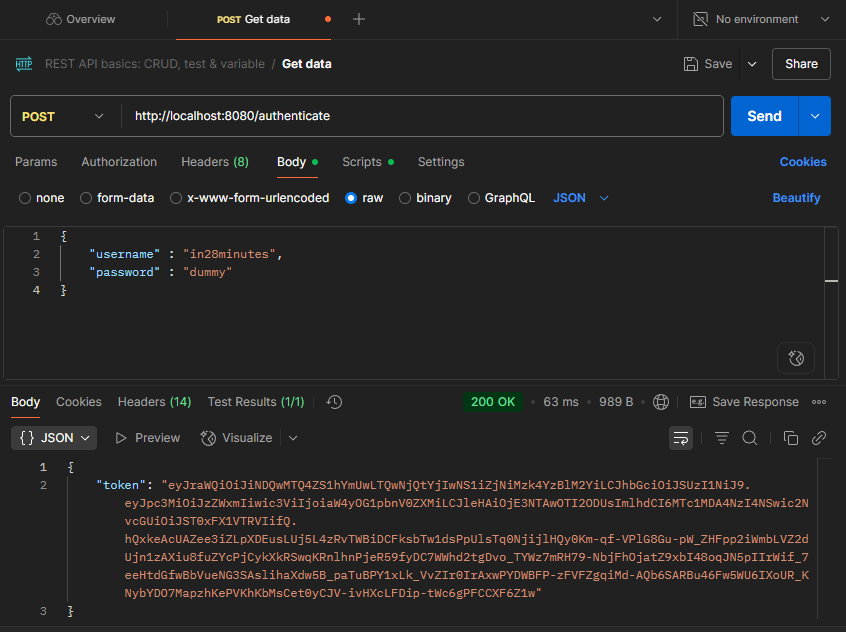The width and height of the screenshot is (846, 632).
Task: Open the No environment selector
Action: 761,19
